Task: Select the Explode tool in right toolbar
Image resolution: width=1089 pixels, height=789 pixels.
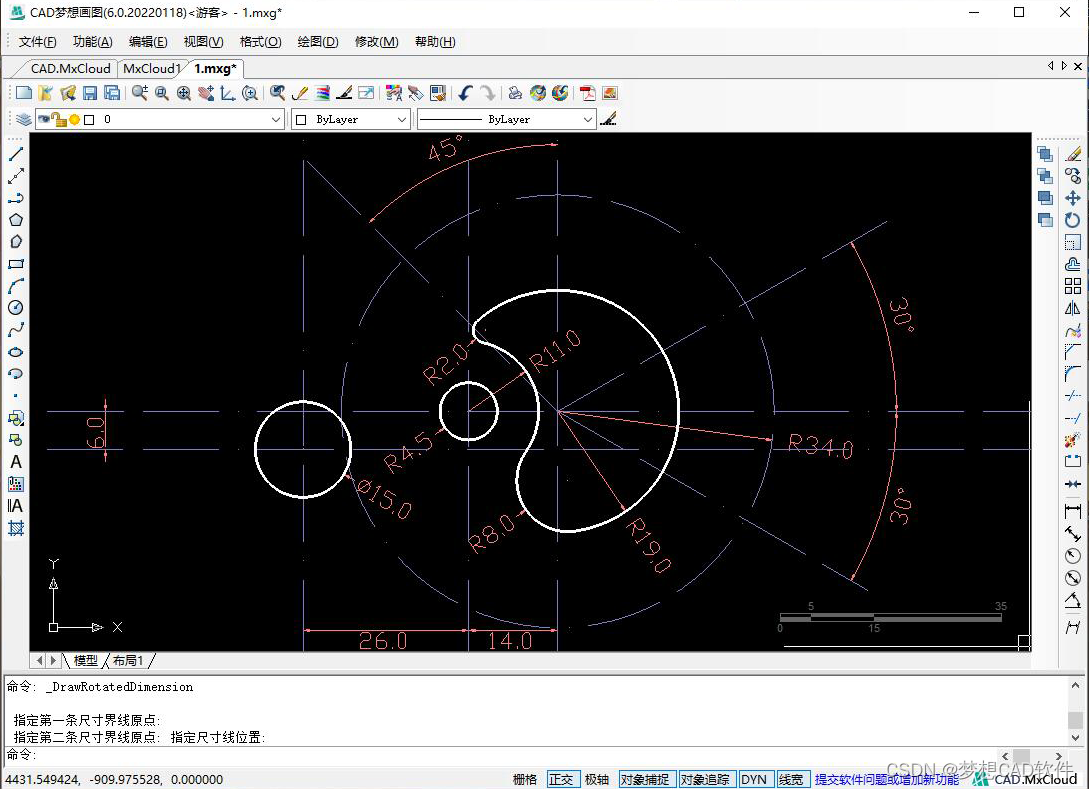Action: (1073, 440)
